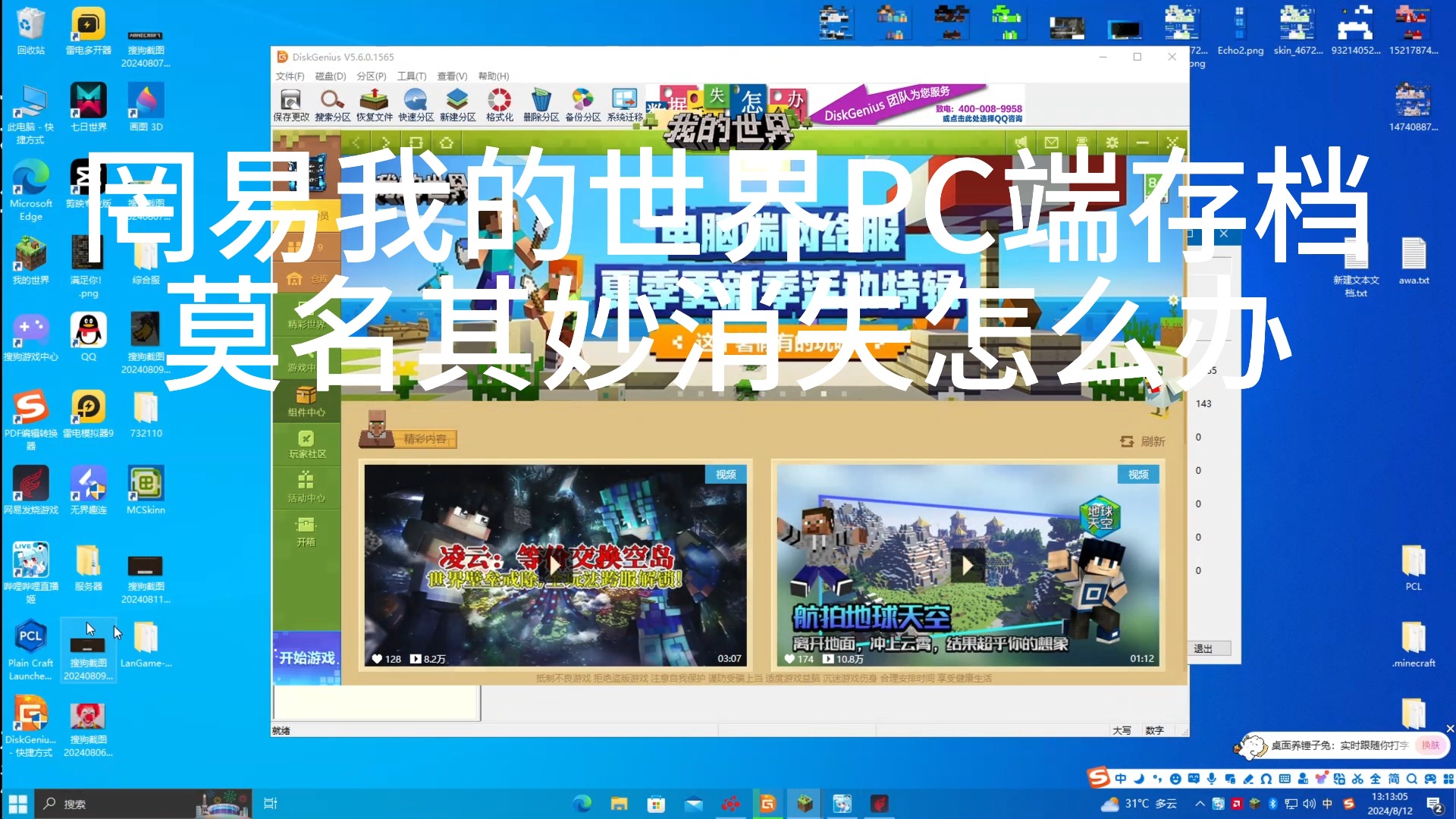Open the 备份分区 (Backup Partition) tool

click(x=582, y=104)
